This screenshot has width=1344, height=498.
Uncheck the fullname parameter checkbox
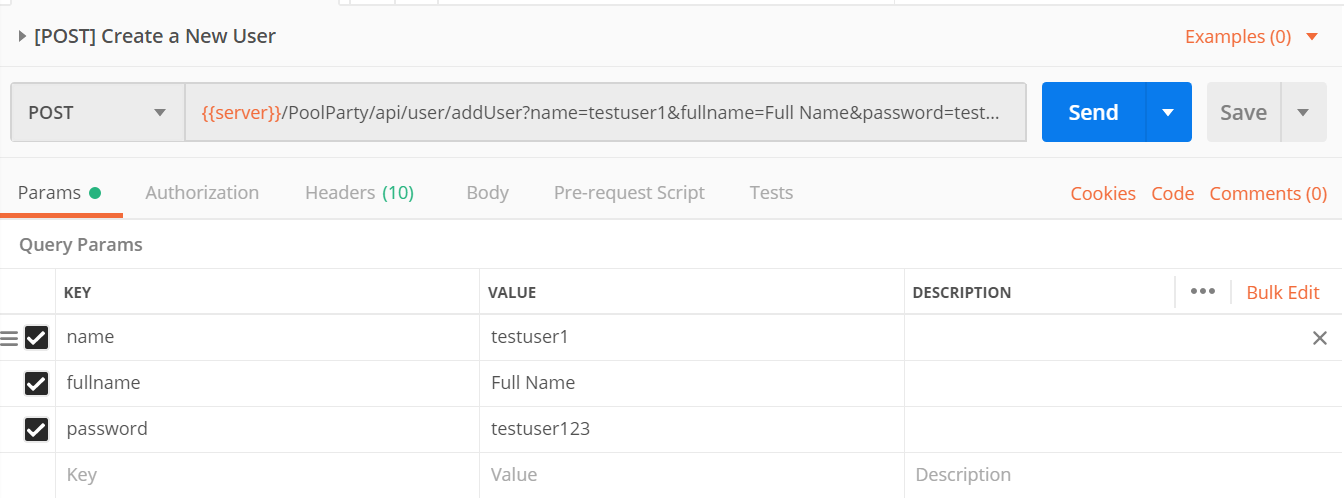tap(36, 384)
